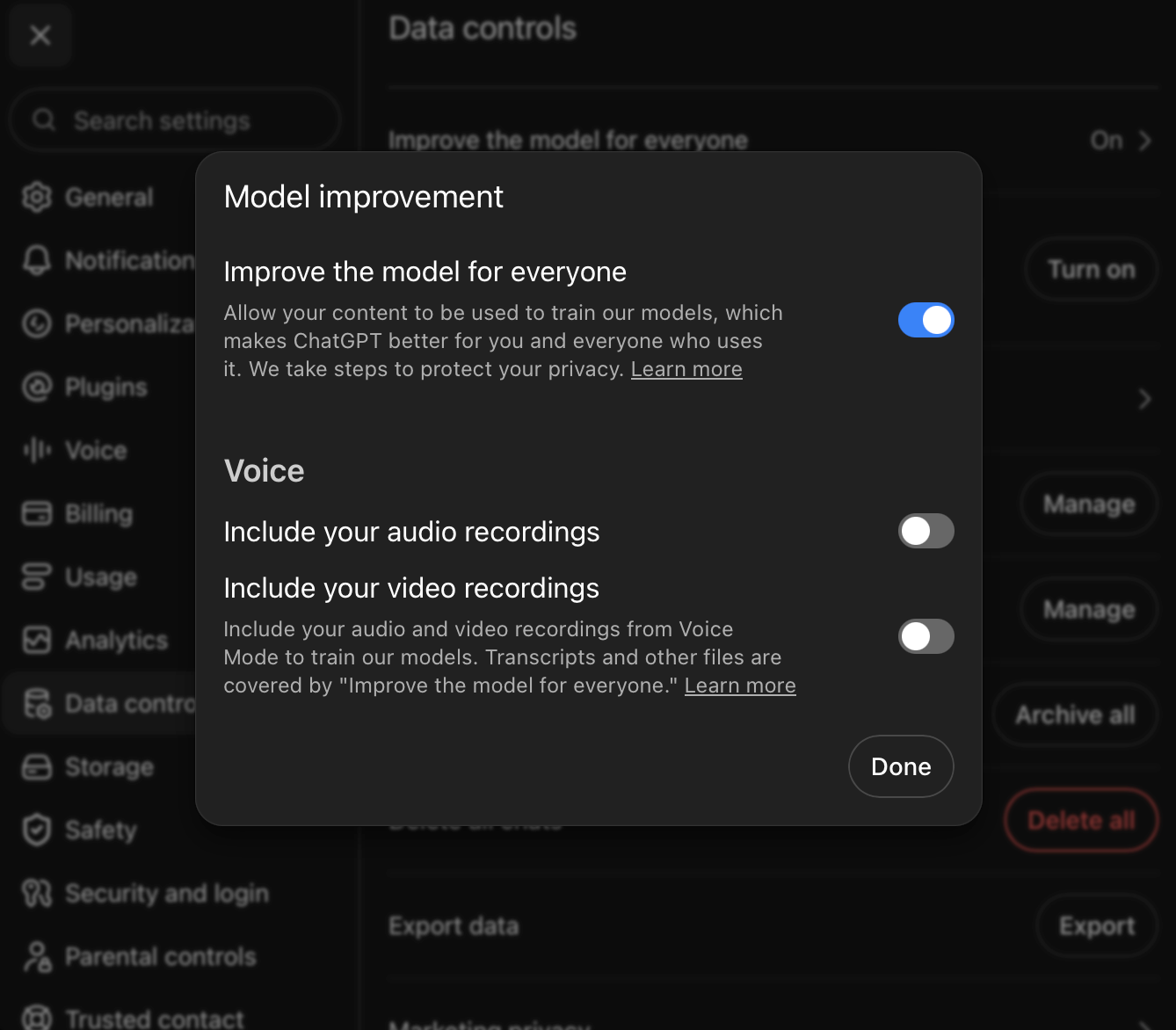
Task: Open the Safety shield icon
Action: click(x=37, y=830)
